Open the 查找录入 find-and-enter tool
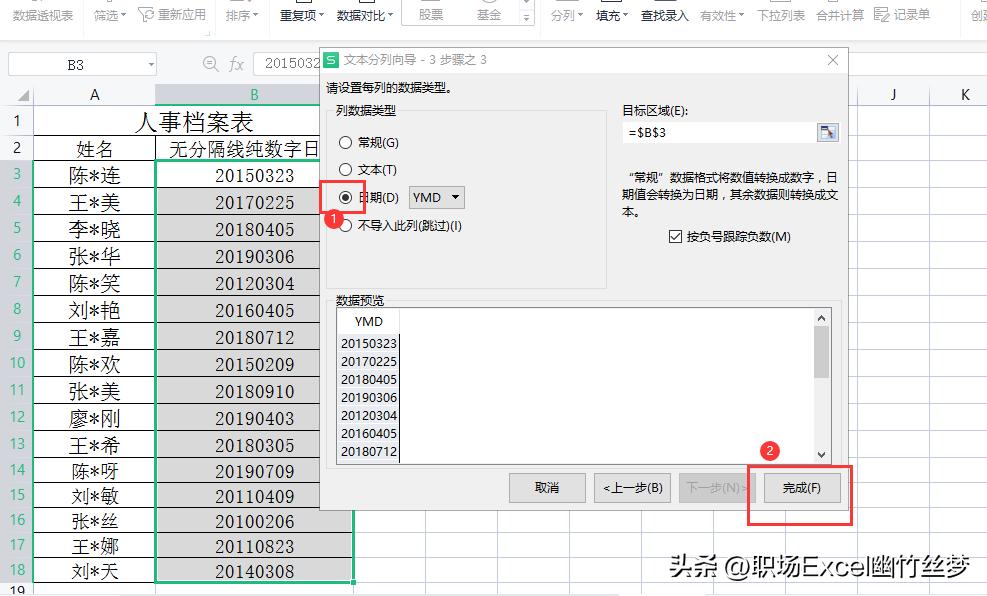Screen dimensions: 987x596 tap(664, 14)
